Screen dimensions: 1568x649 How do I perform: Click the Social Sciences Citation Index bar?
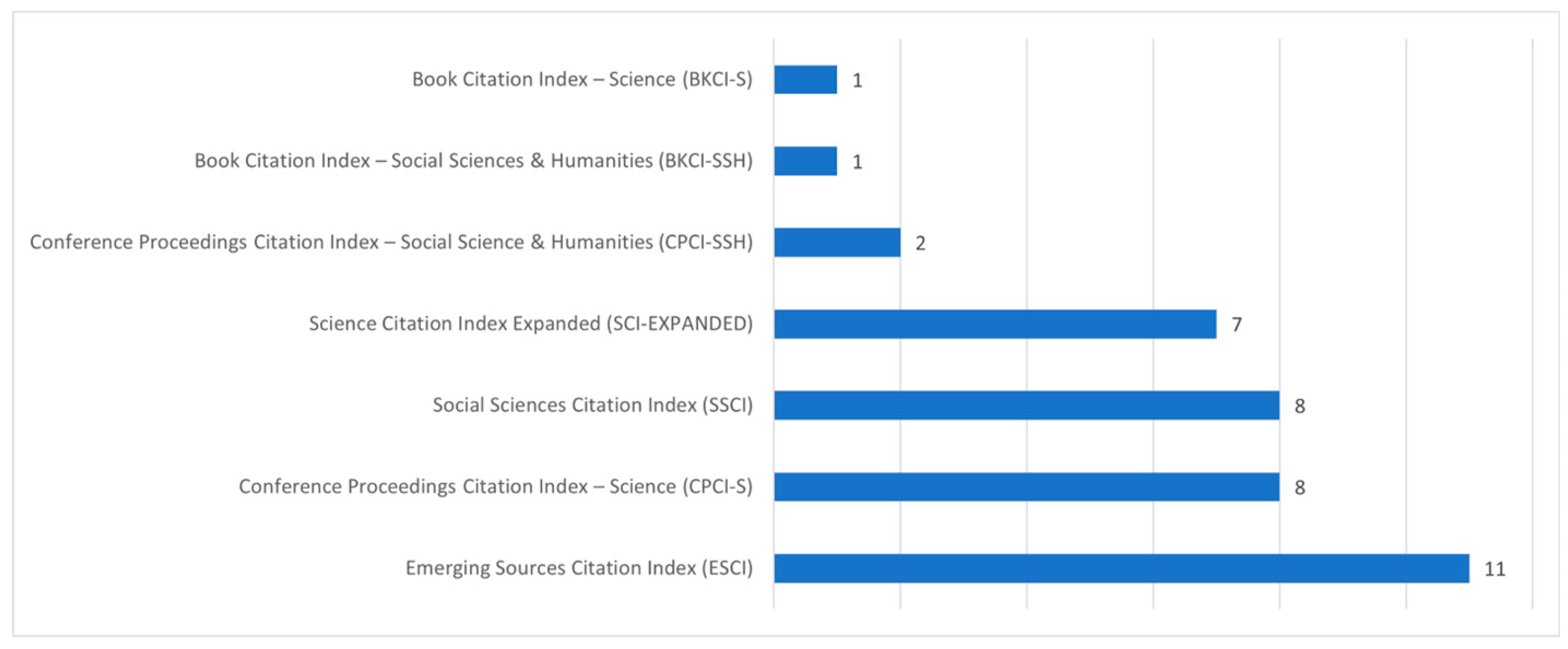pyautogui.click(x=1026, y=405)
